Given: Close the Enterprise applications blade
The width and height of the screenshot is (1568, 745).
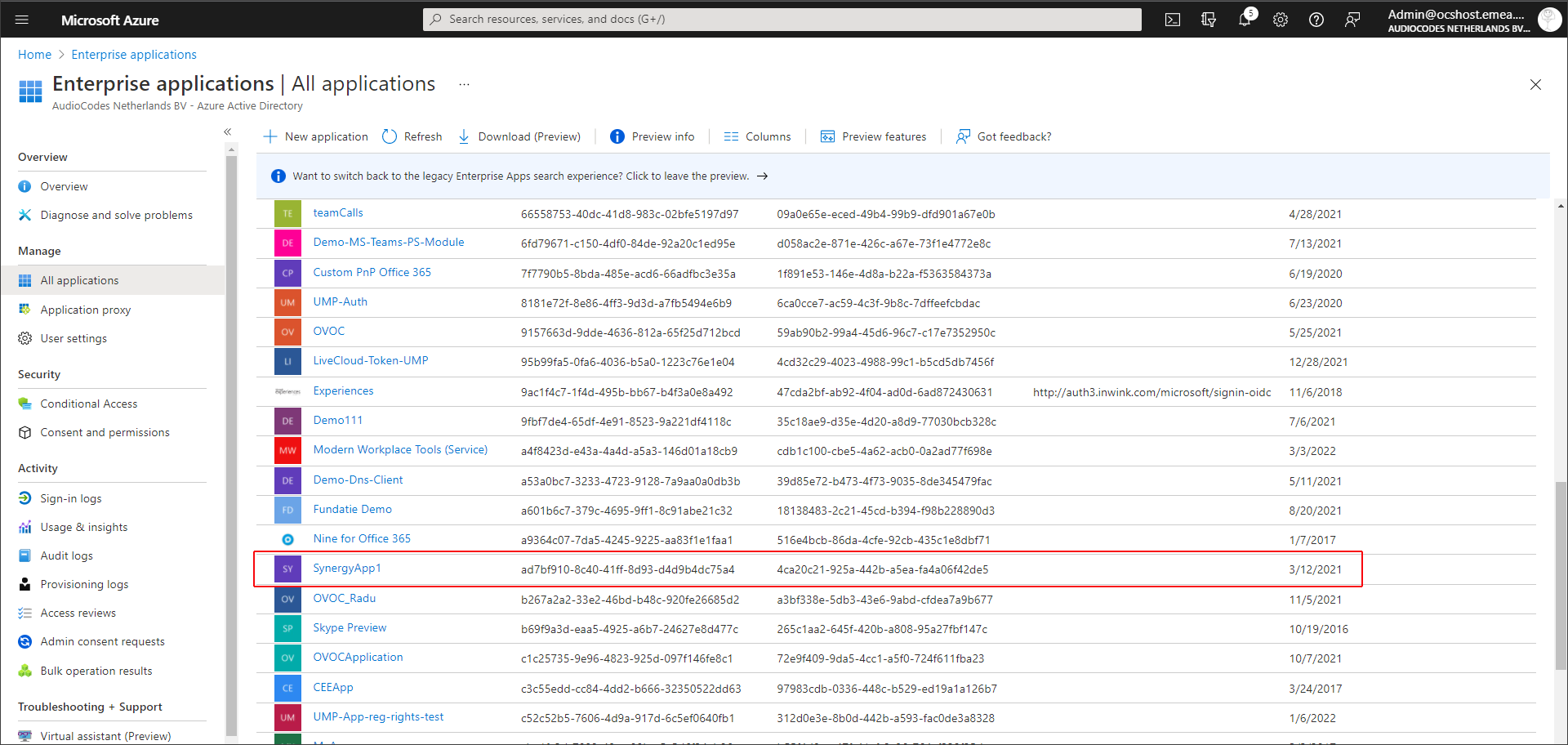Looking at the screenshot, I should pyautogui.click(x=1535, y=85).
